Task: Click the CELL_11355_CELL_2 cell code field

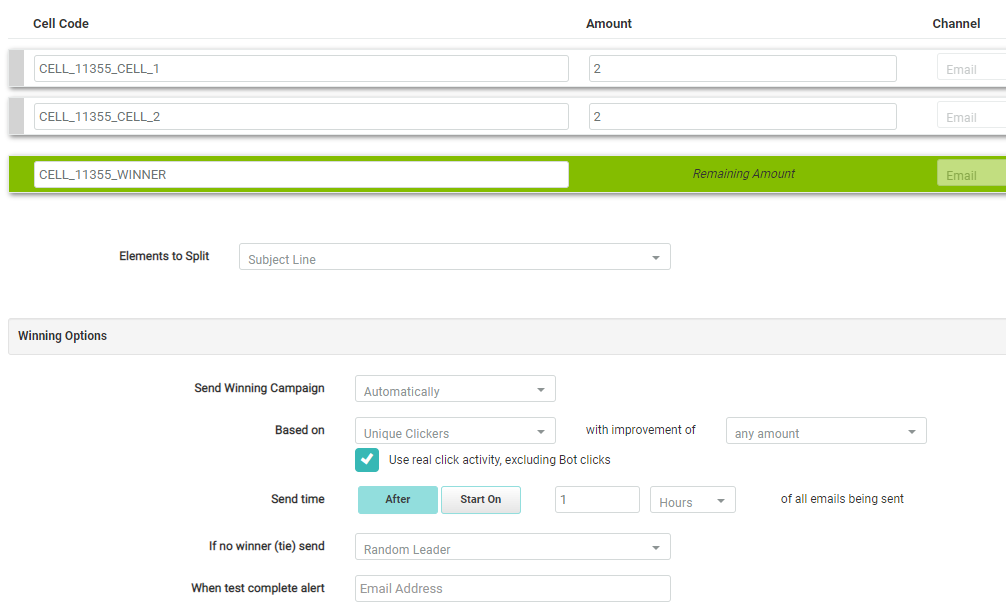Action: [300, 117]
